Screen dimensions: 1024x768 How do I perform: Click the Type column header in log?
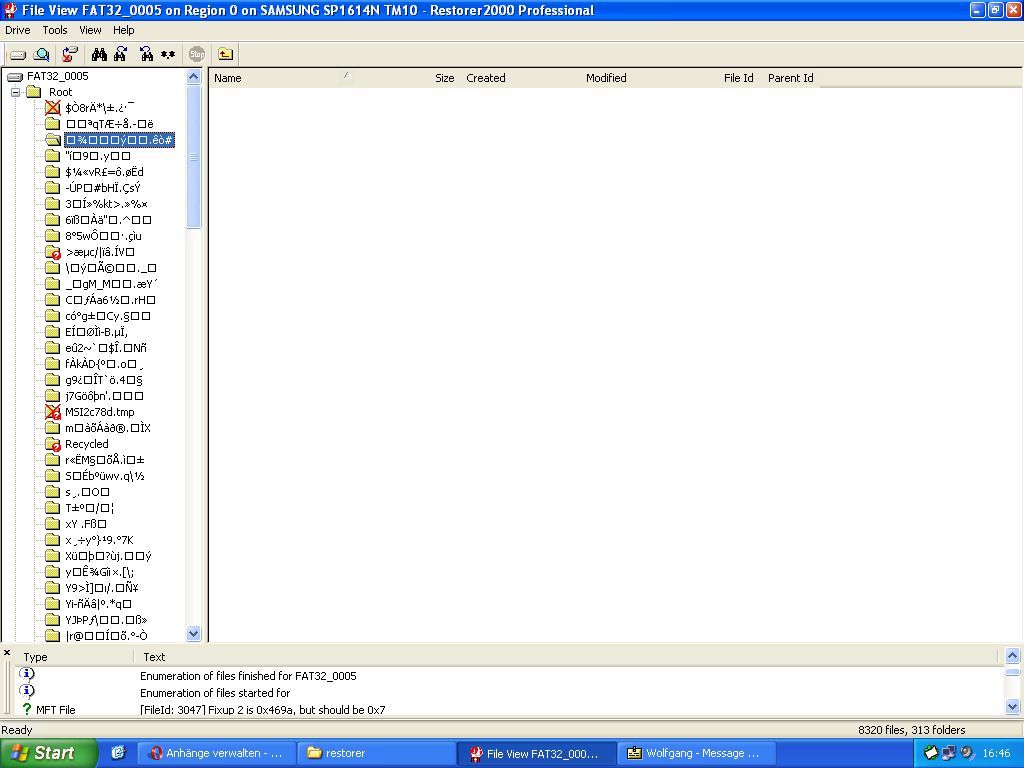click(35, 657)
